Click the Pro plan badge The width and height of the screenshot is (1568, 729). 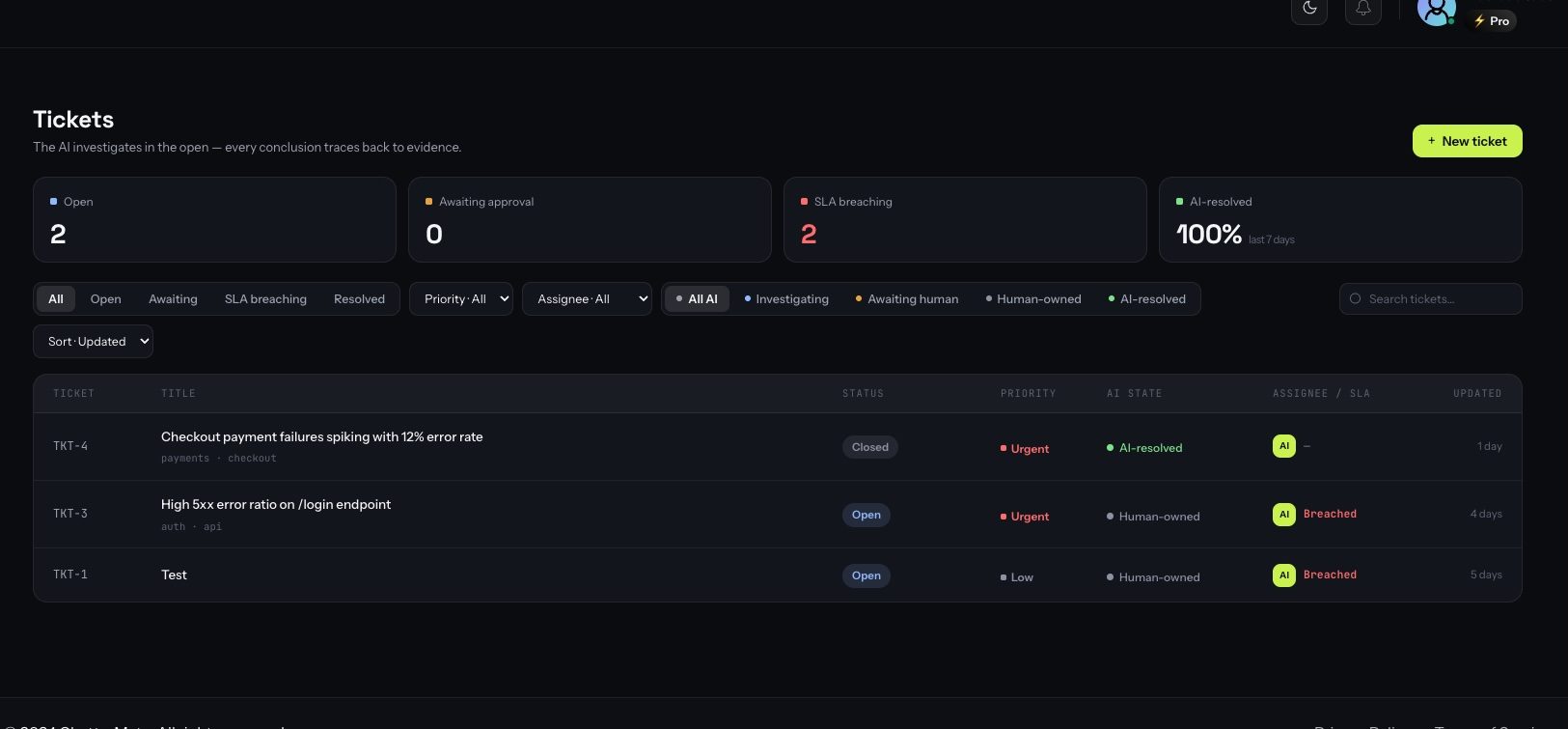point(1492,20)
